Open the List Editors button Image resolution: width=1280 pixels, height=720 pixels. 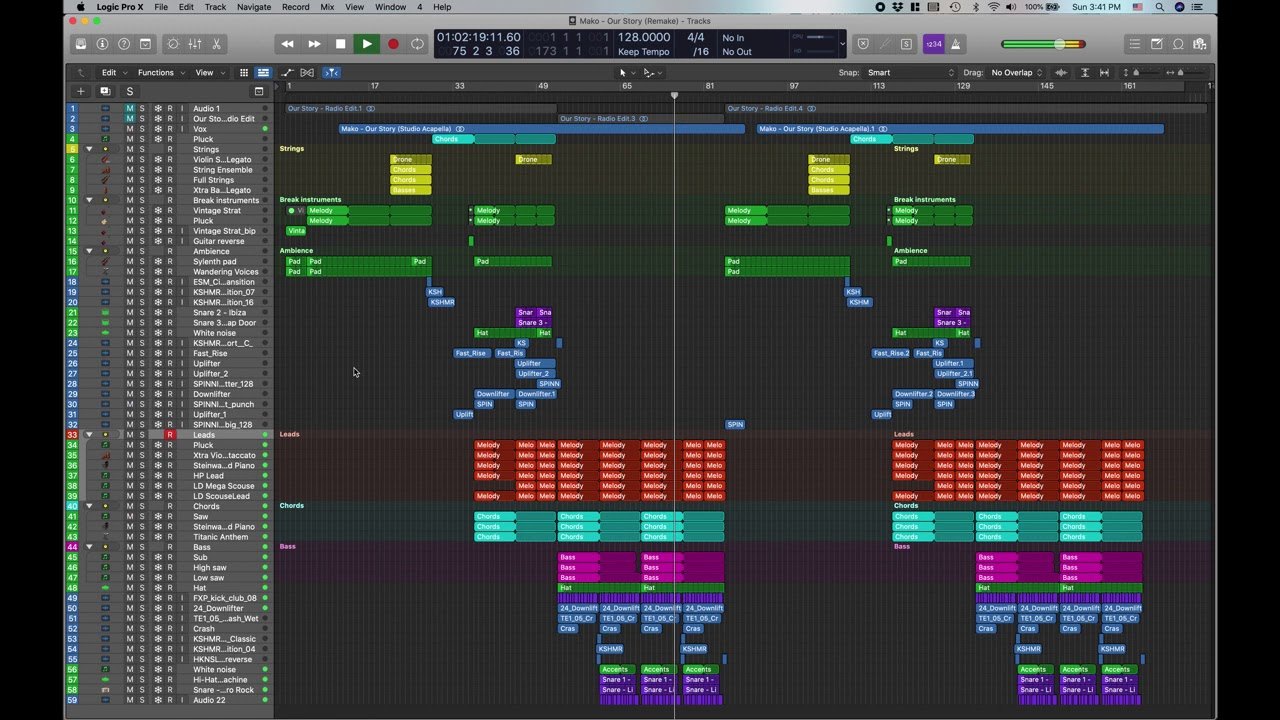[x=1134, y=44]
